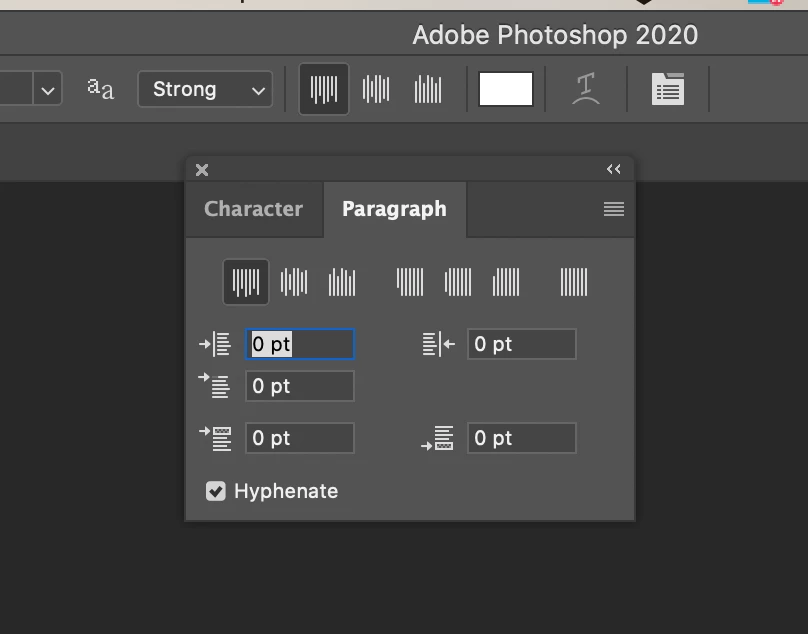The height and width of the screenshot is (634, 808).
Task: Switch to the Character tab
Action: [254, 209]
